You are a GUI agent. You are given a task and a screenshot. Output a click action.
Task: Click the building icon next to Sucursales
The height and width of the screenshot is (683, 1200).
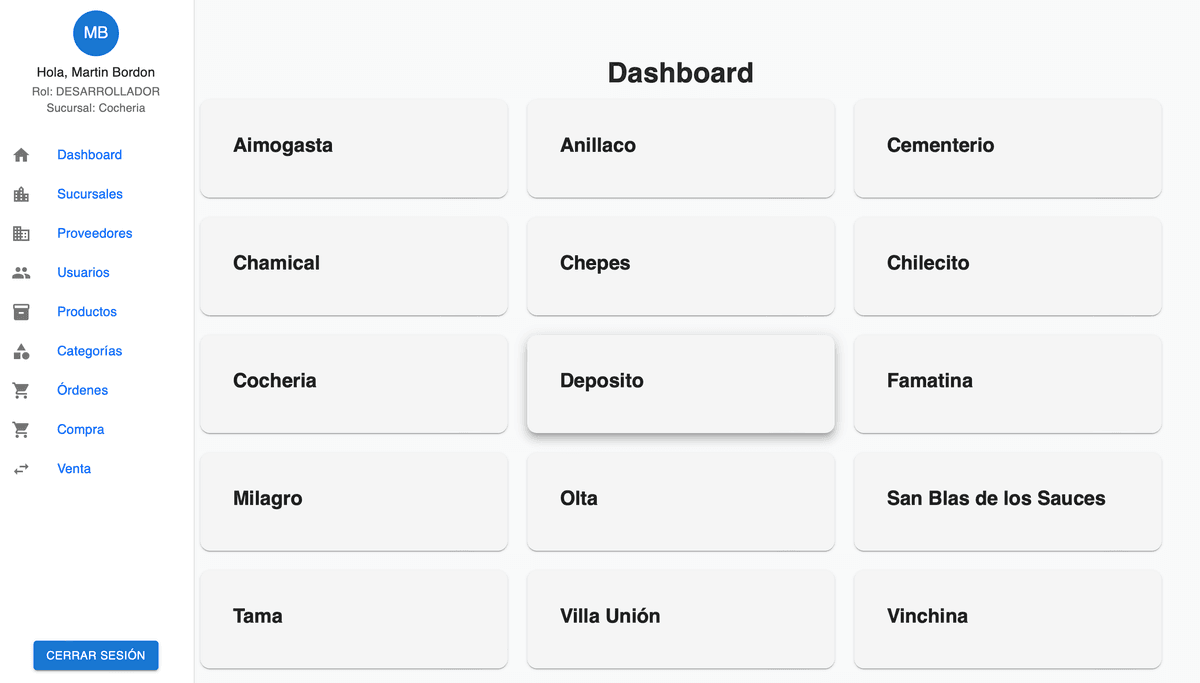point(21,194)
